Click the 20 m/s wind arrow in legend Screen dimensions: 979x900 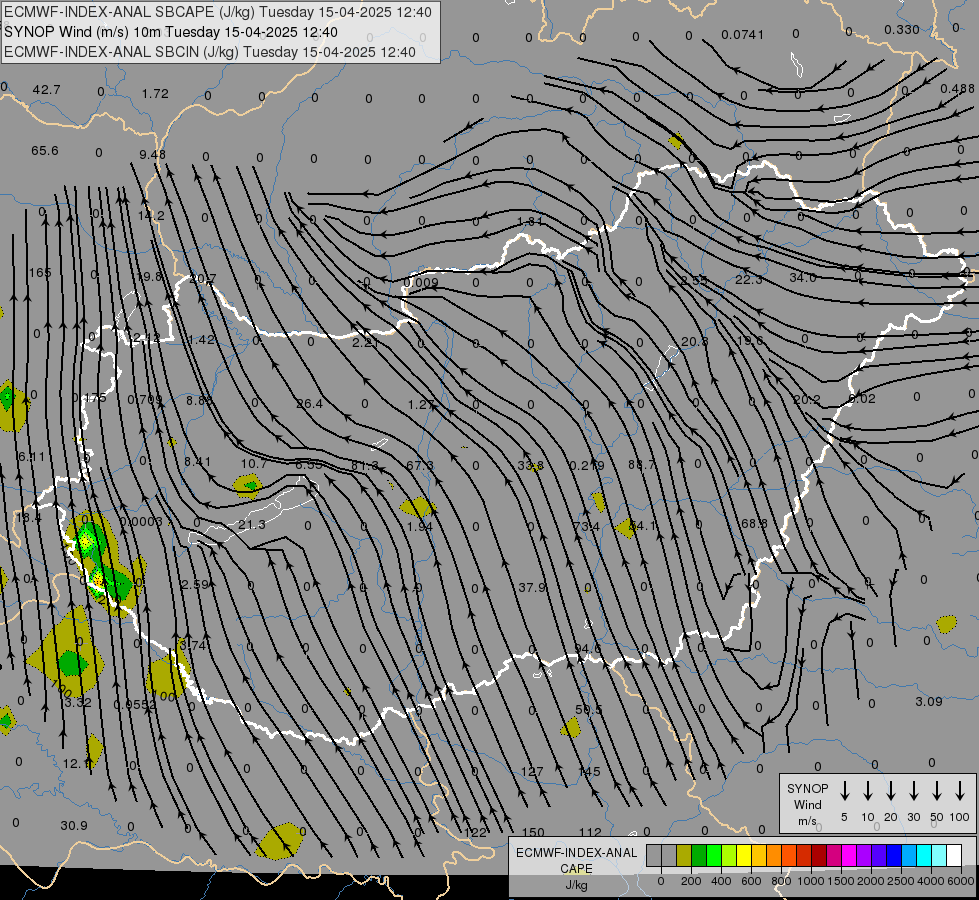click(x=891, y=791)
